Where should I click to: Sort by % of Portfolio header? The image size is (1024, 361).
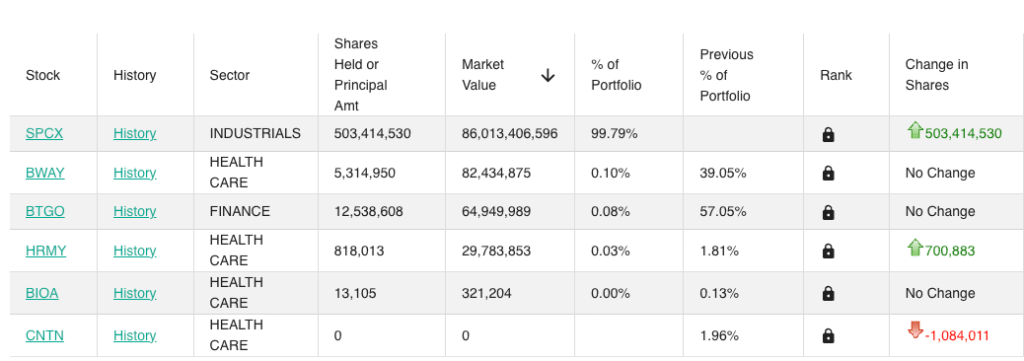tap(616, 75)
